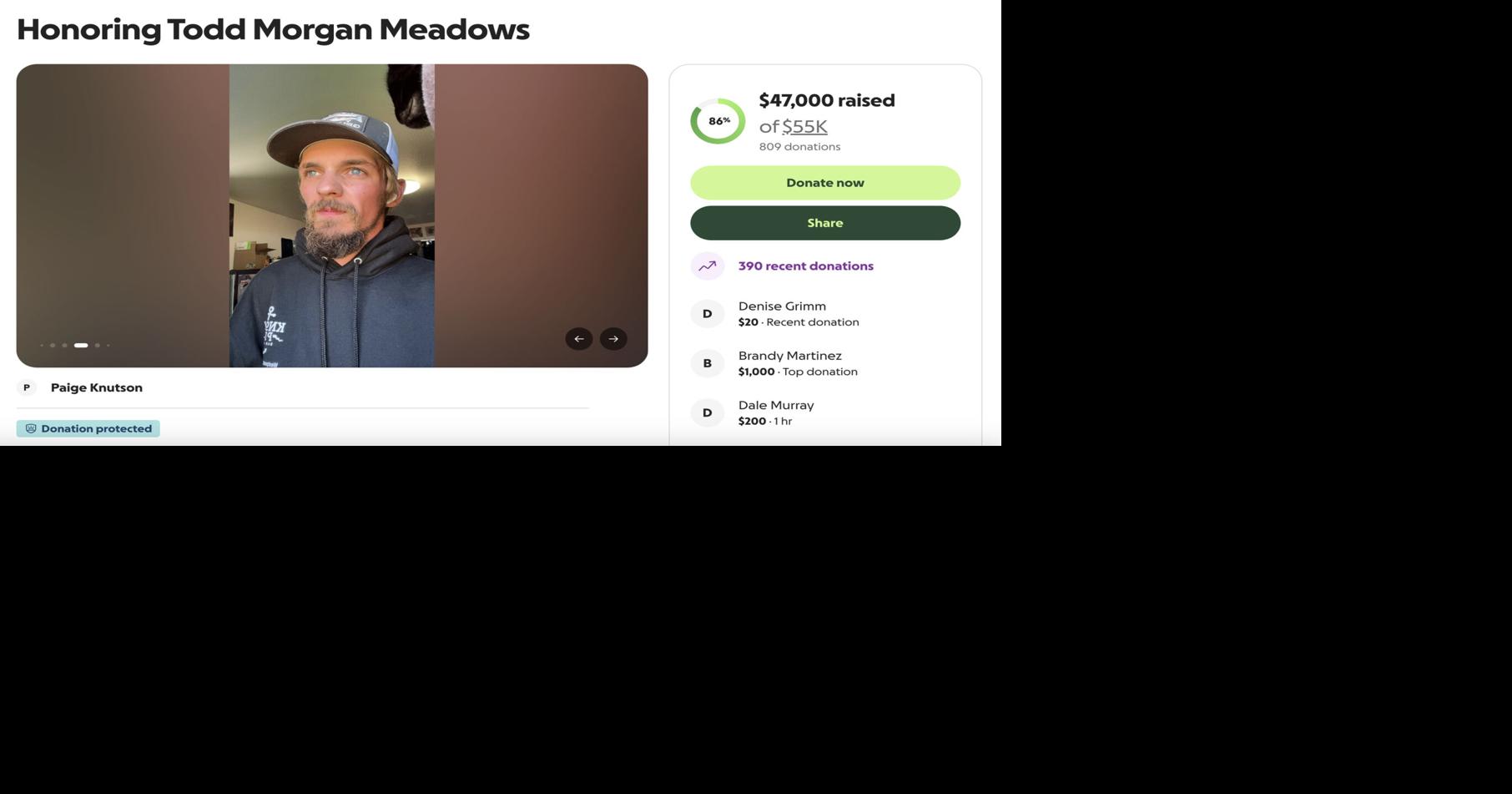The width and height of the screenshot is (1512, 794).
Task: Click the campaign photo of the man
Action: [x=331, y=215]
